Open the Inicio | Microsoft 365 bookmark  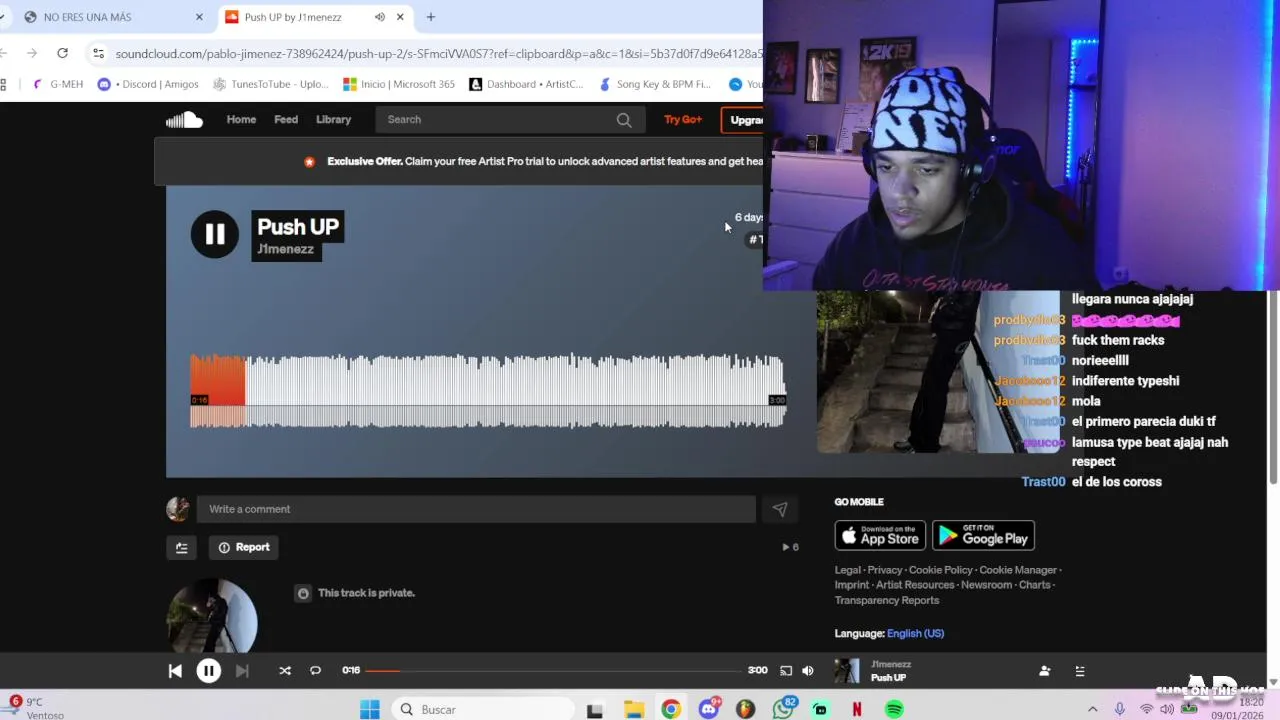tap(399, 84)
